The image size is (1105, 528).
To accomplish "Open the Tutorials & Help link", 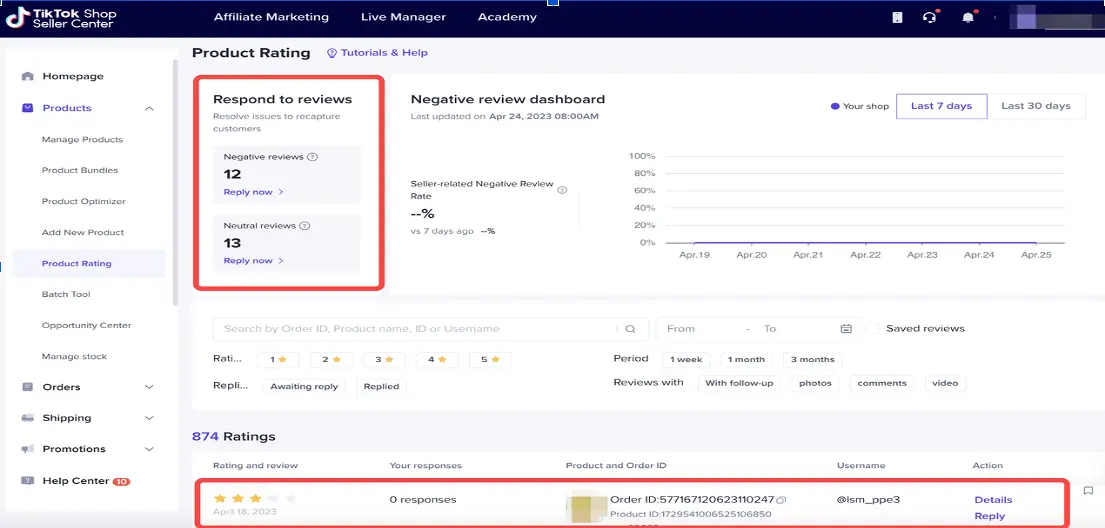I will [x=384, y=53].
